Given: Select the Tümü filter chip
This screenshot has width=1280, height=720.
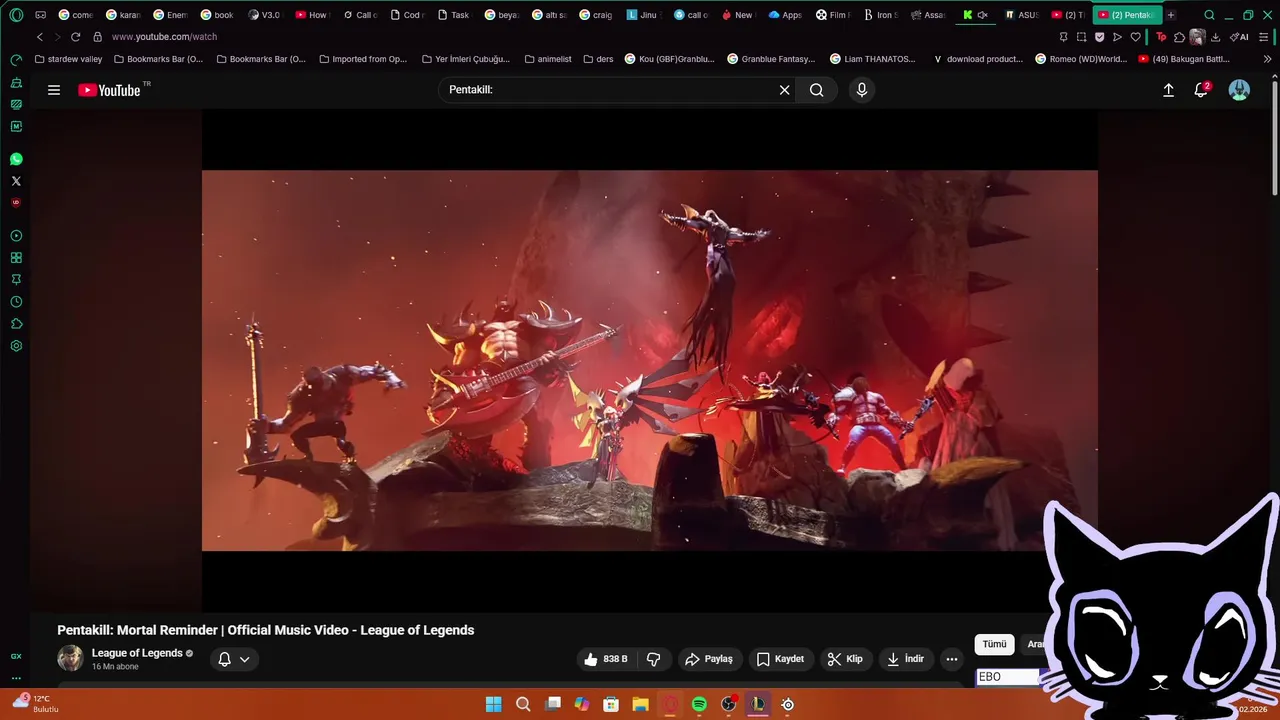Looking at the screenshot, I should (994, 644).
